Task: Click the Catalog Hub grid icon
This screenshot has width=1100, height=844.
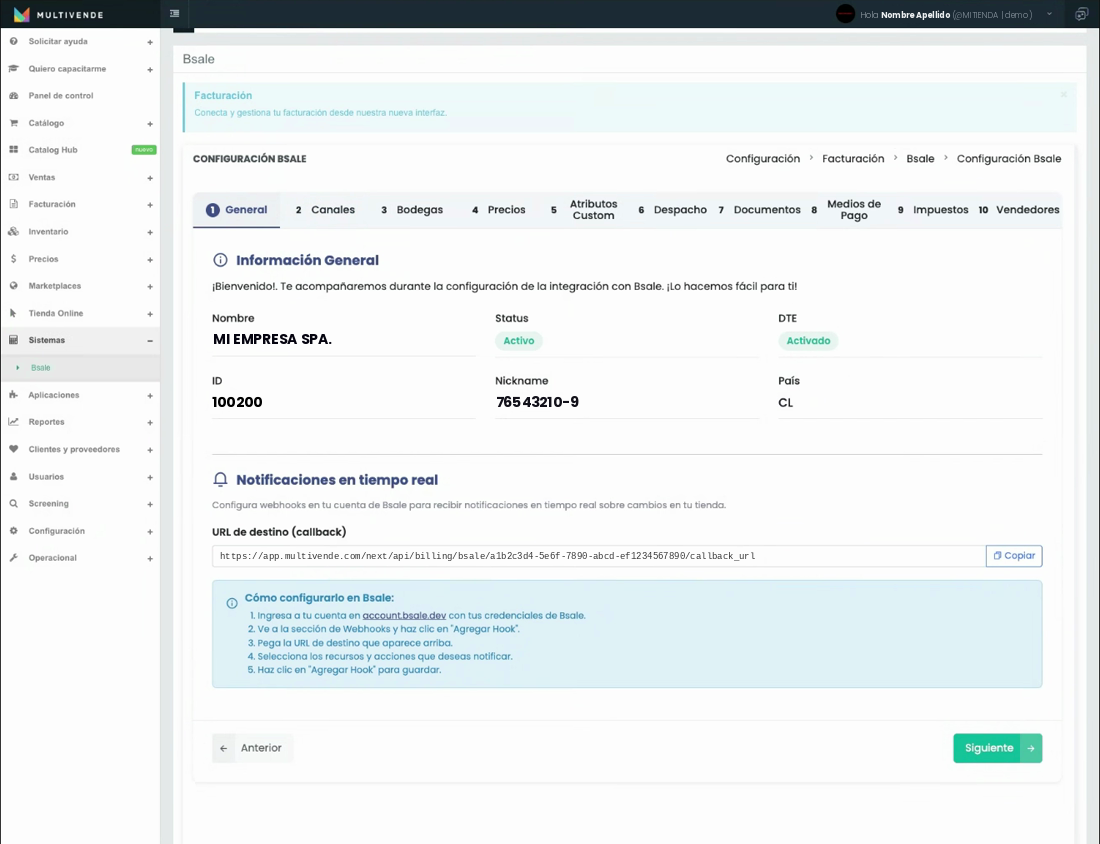Action: (x=13, y=149)
